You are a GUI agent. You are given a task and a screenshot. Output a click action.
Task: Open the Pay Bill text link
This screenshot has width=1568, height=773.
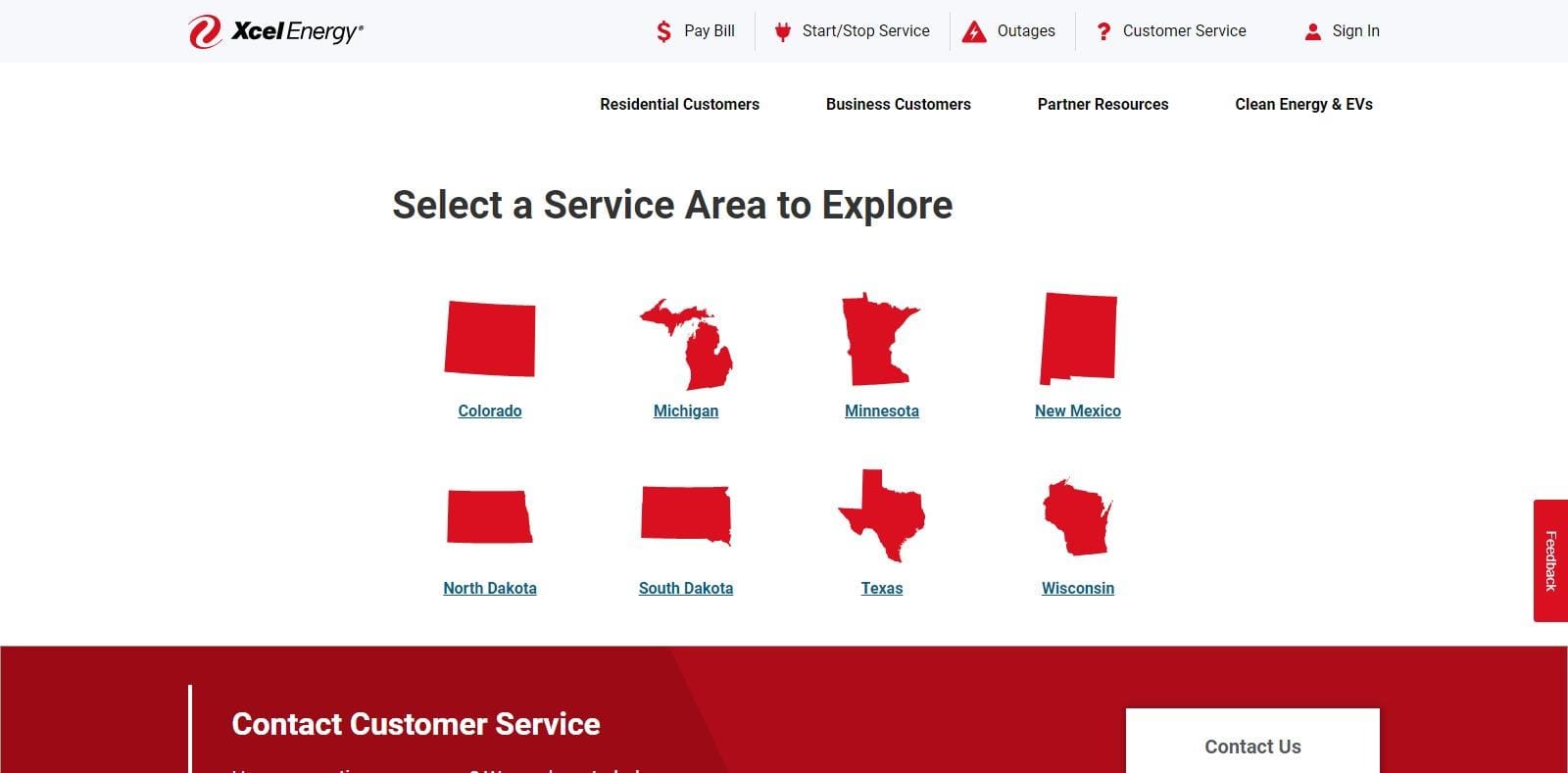710,31
